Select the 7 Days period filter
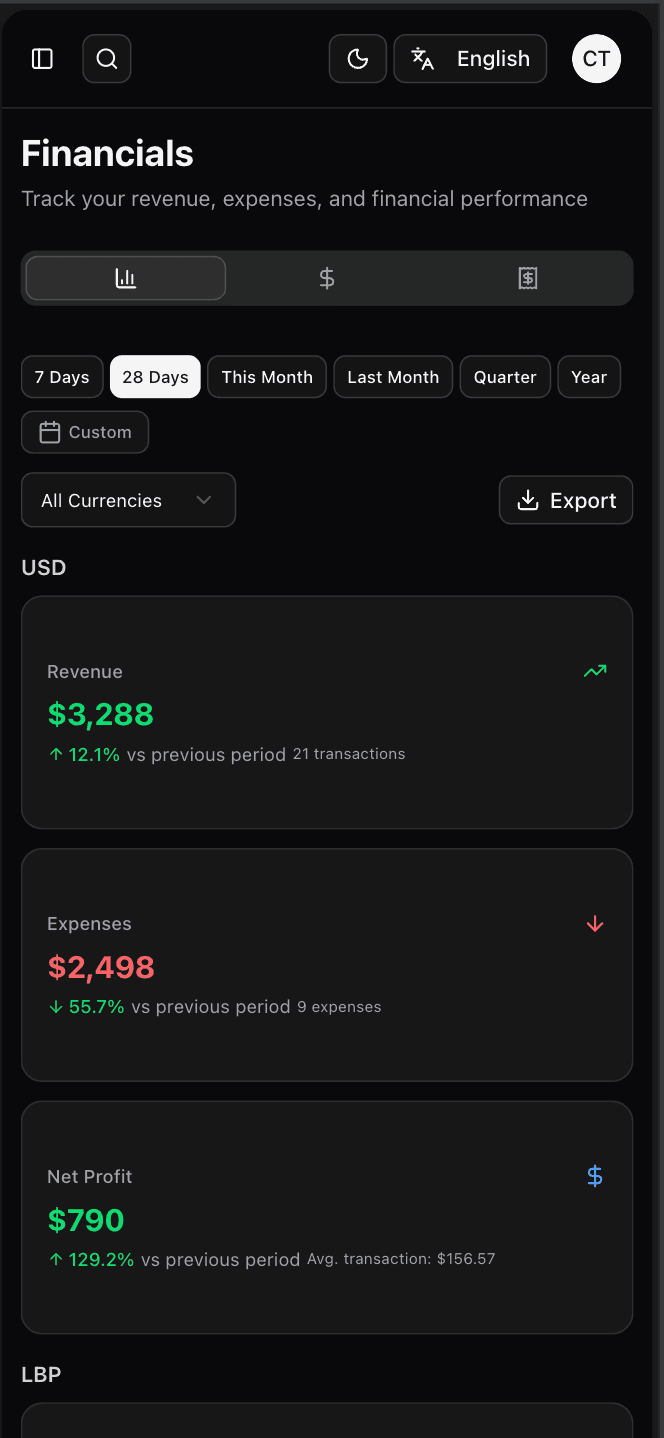The height and width of the screenshot is (1438, 664). click(61, 377)
